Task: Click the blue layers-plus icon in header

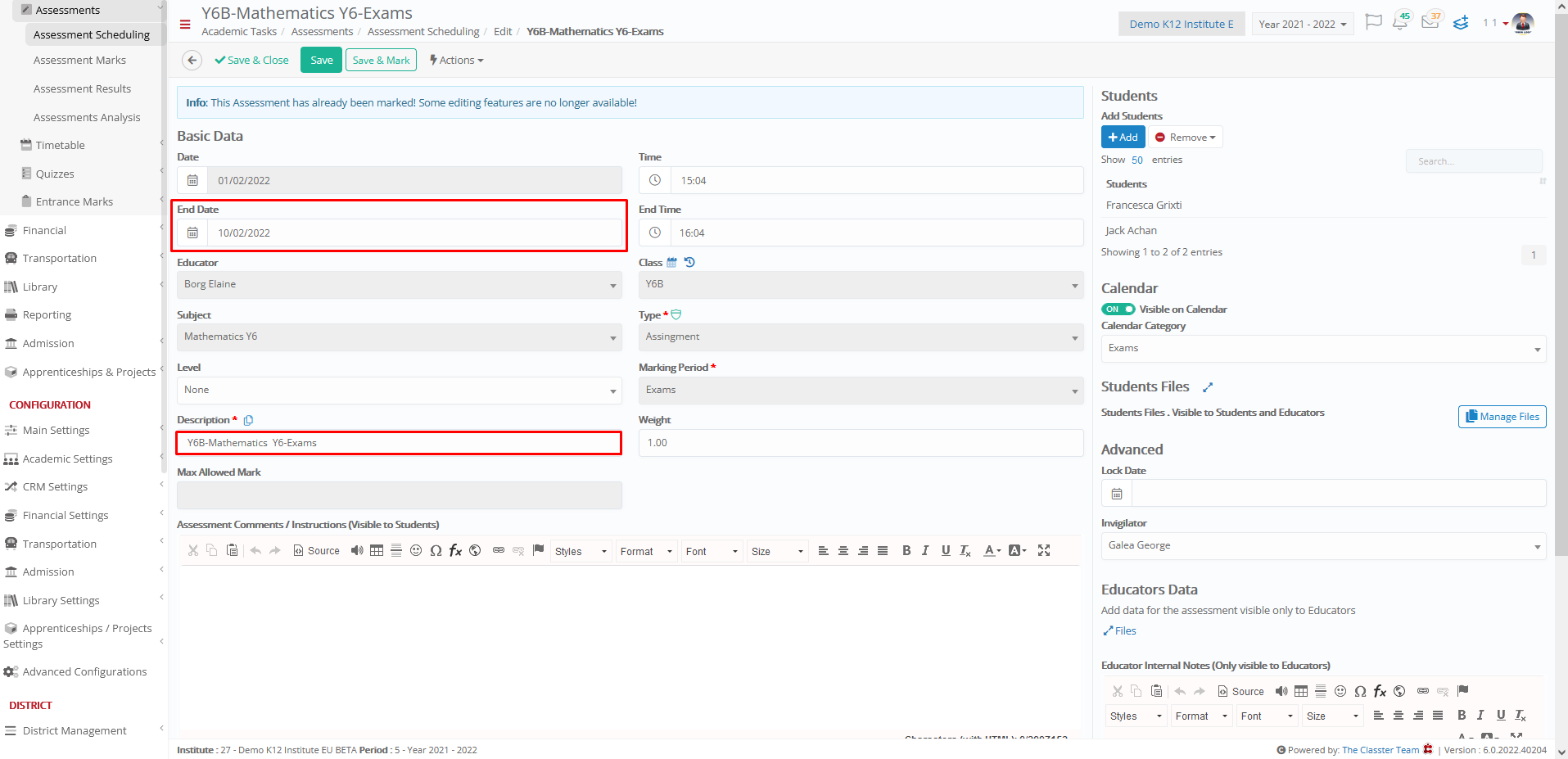Action: click(1461, 23)
